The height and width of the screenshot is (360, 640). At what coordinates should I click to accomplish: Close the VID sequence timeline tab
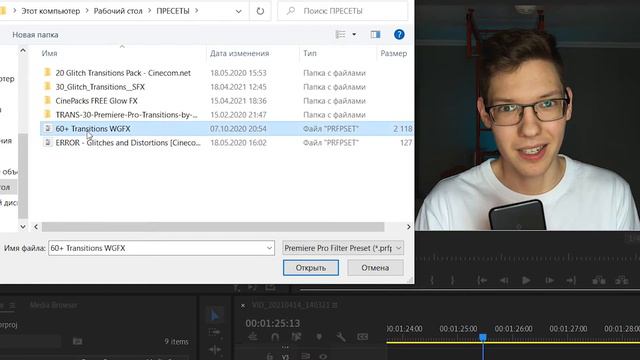pos(243,305)
